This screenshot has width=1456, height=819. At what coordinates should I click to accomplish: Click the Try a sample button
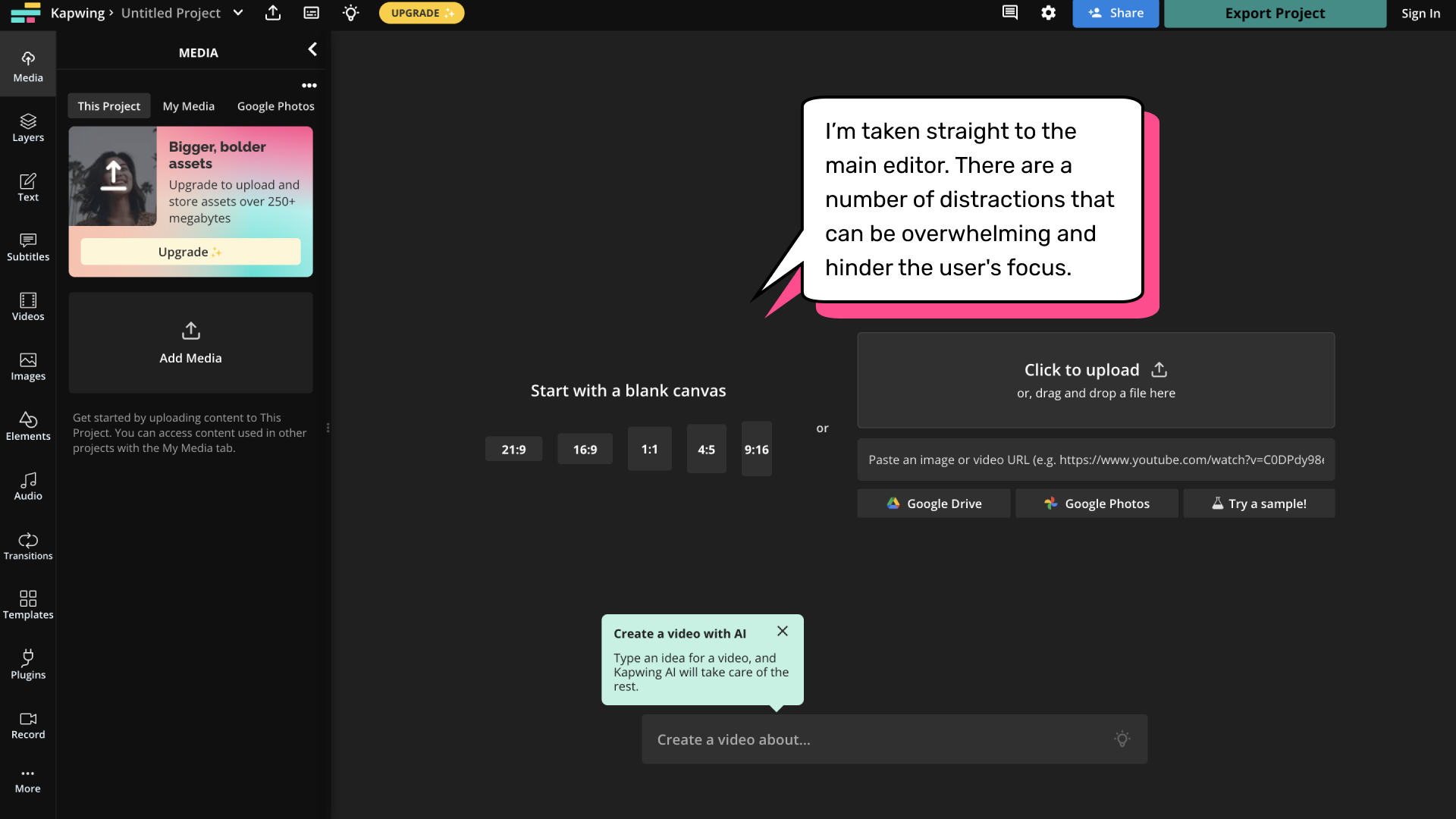[x=1259, y=504]
